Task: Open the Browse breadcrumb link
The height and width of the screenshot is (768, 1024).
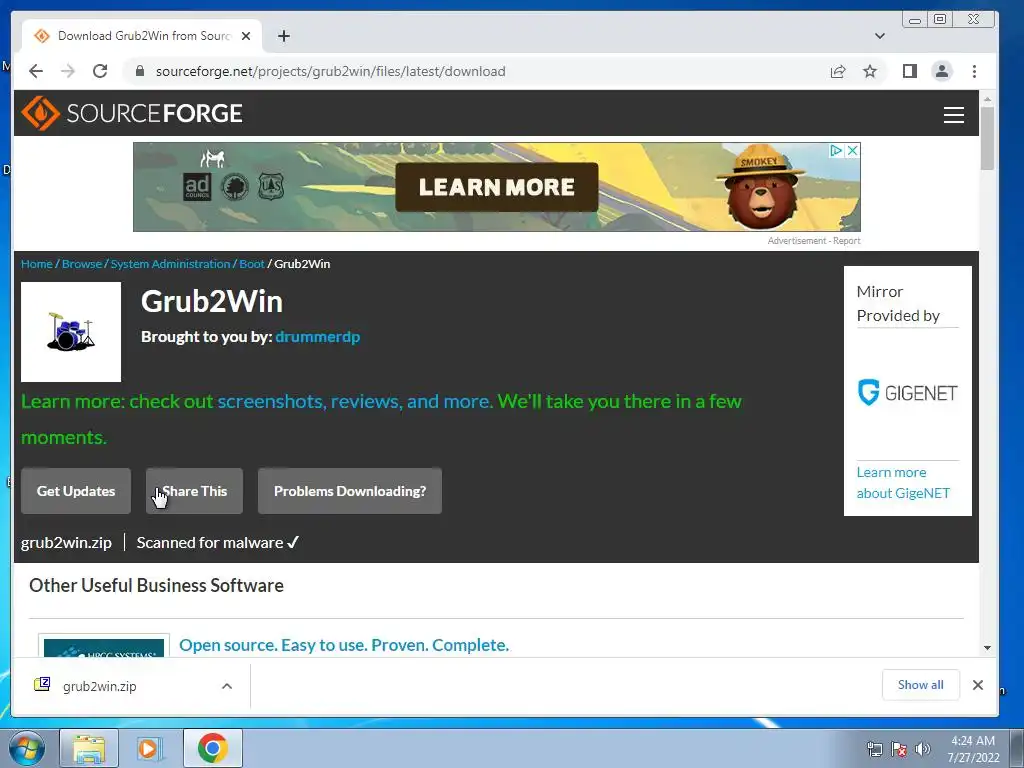Action: tap(82, 264)
